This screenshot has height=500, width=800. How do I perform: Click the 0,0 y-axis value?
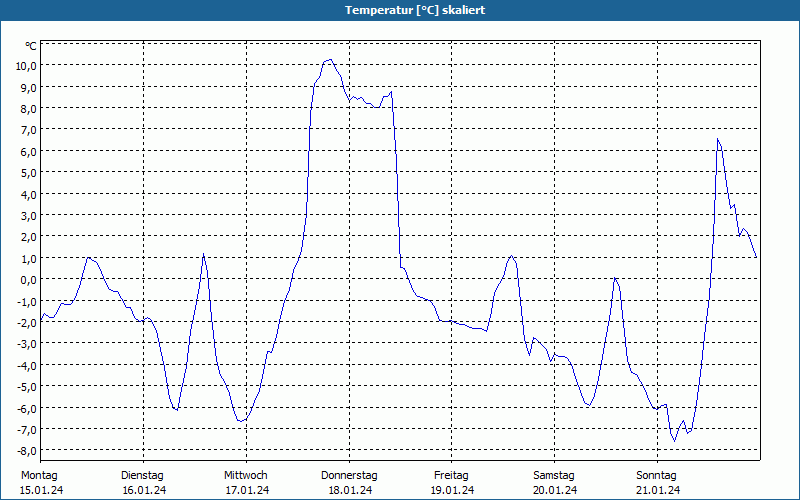pos(29,280)
